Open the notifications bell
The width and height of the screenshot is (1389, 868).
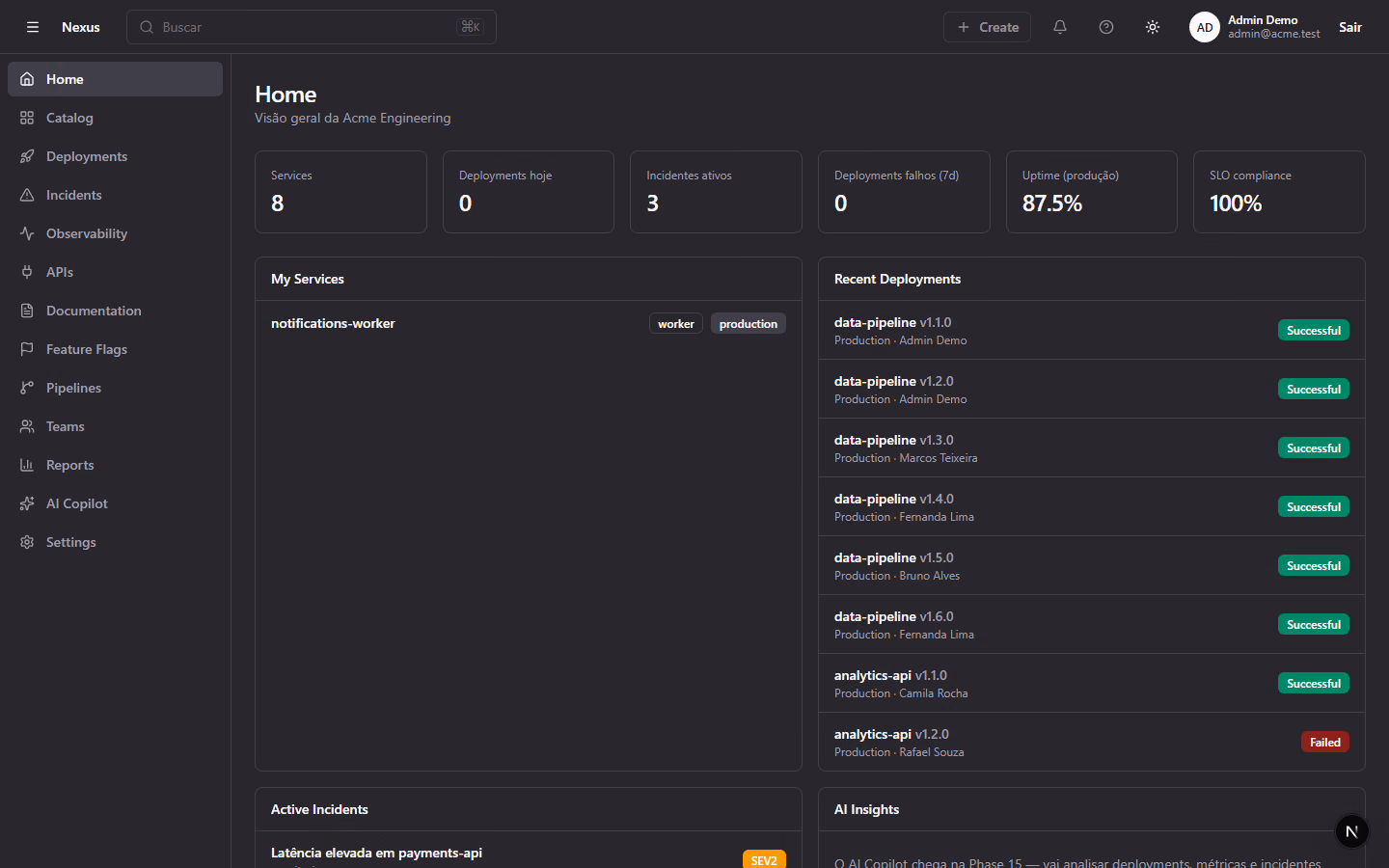pyautogui.click(x=1060, y=27)
